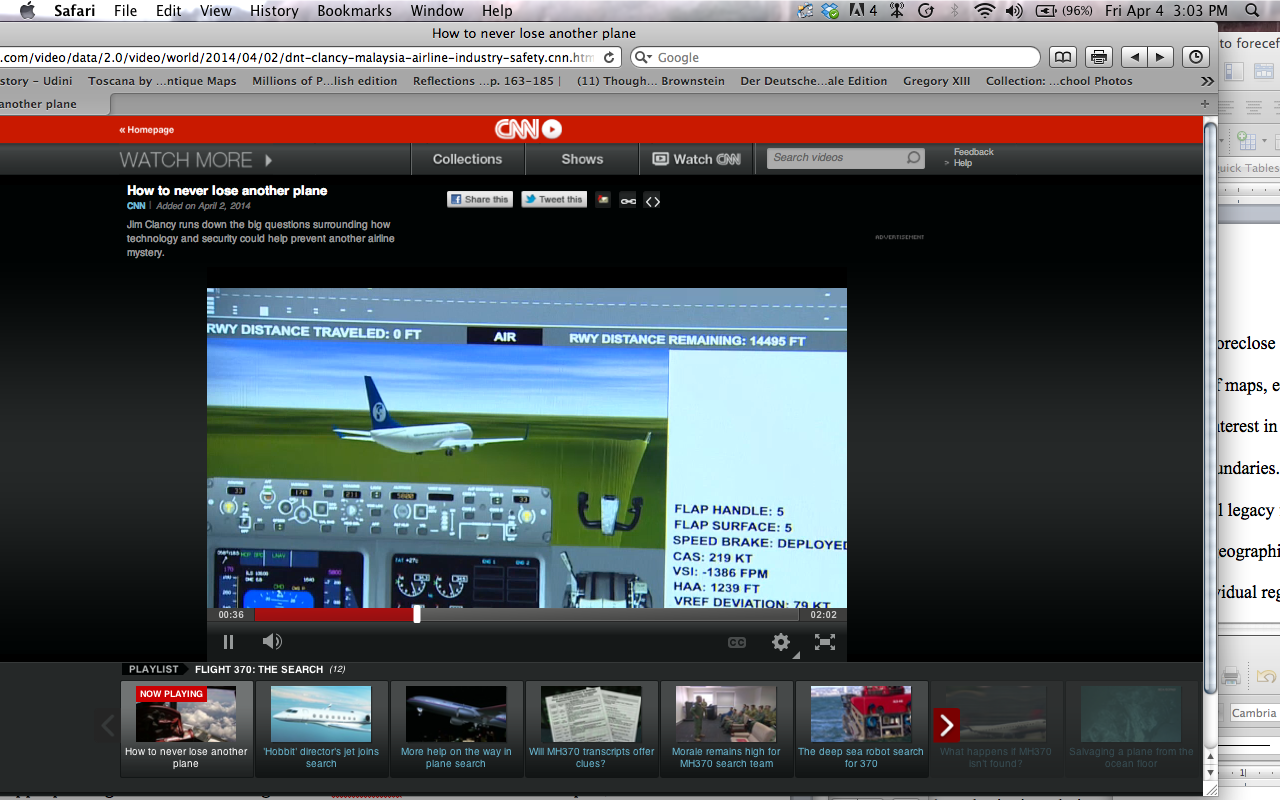
Task: Toggle closed captions with the CC button
Action: [737, 642]
